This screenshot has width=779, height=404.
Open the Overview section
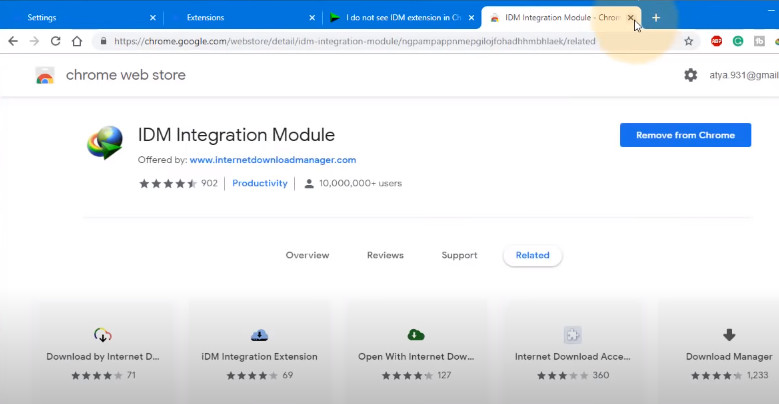(308, 255)
